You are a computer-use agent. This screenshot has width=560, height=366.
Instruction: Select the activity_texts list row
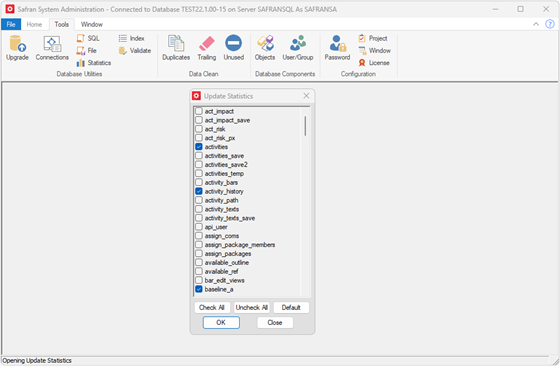click(x=248, y=209)
